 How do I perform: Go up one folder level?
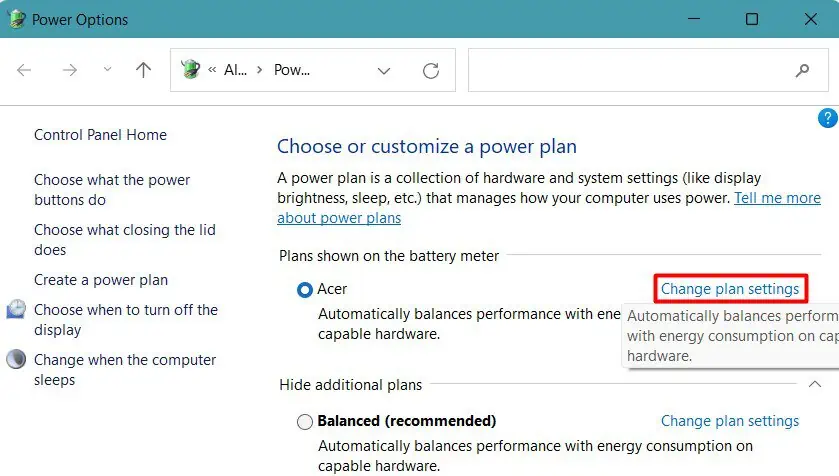point(143,70)
